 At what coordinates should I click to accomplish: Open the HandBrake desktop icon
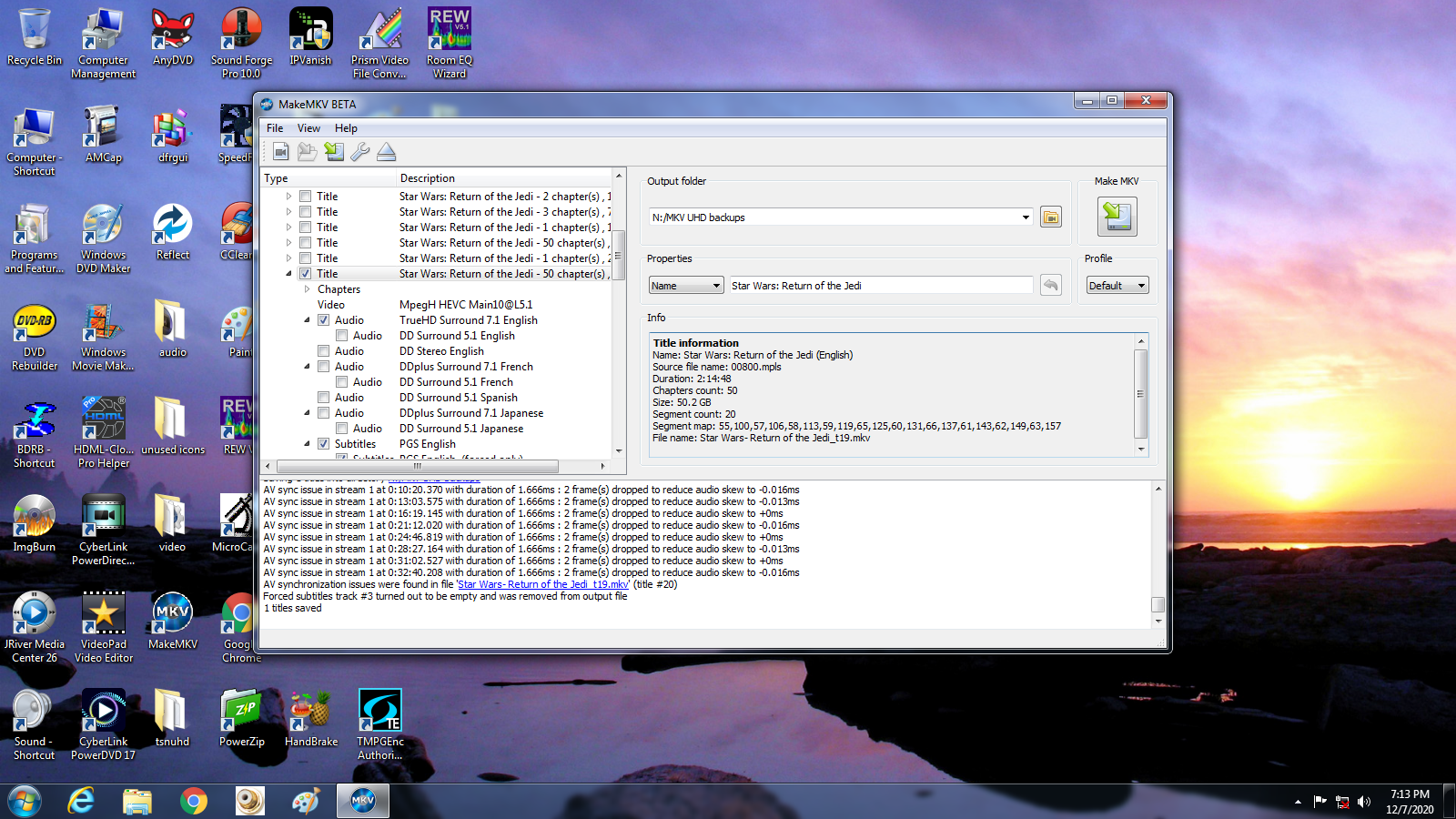click(311, 719)
